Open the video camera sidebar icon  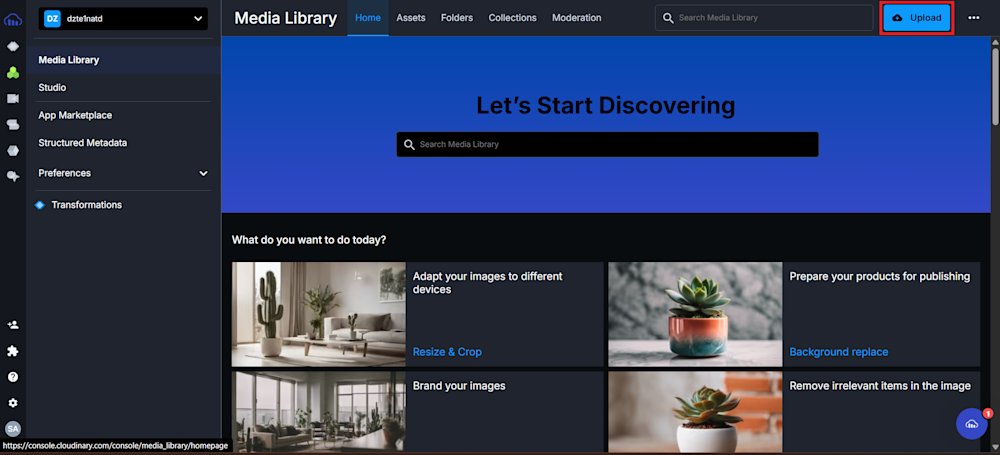(x=13, y=98)
